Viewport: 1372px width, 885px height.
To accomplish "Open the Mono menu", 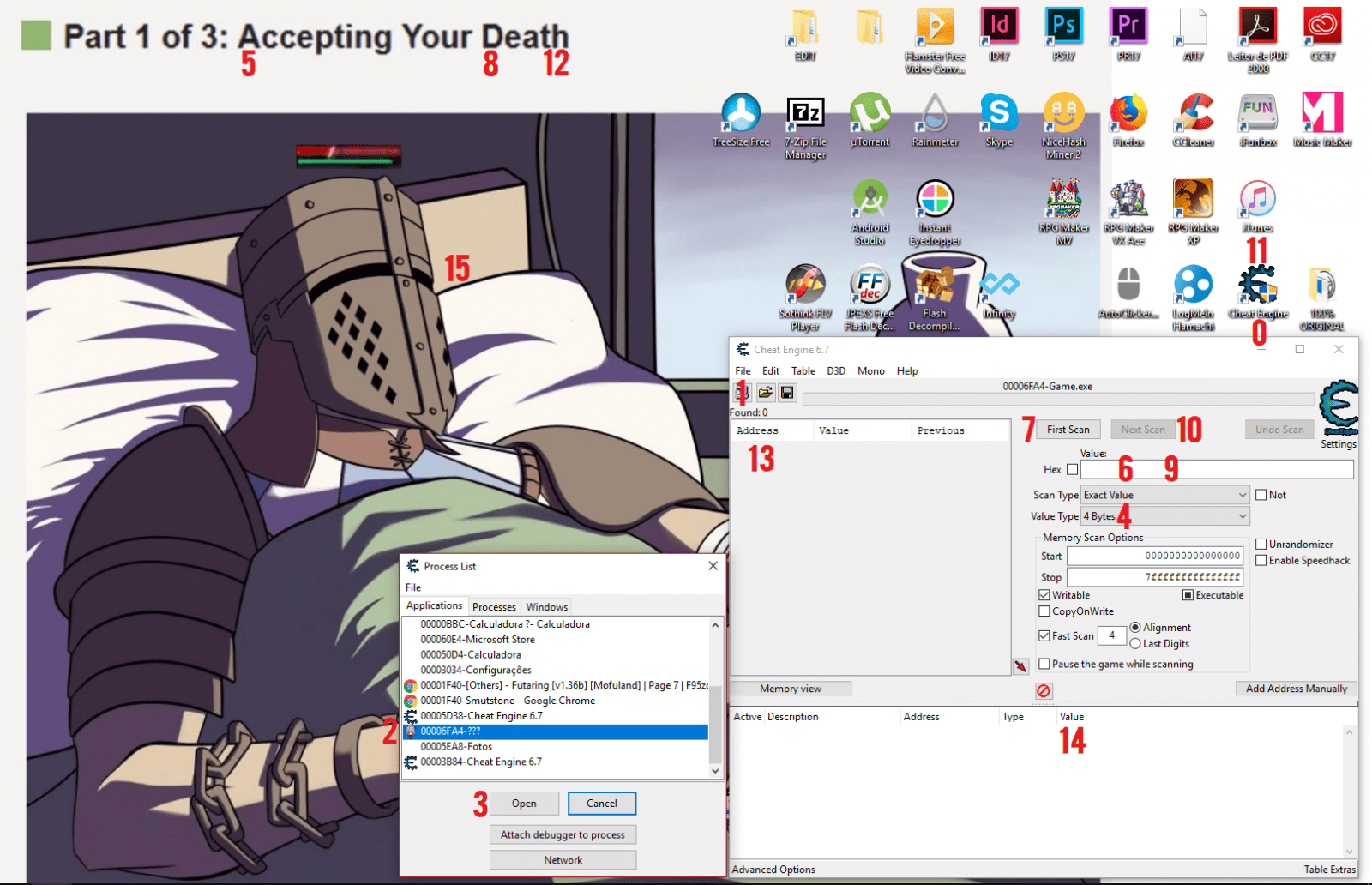I will [x=871, y=371].
